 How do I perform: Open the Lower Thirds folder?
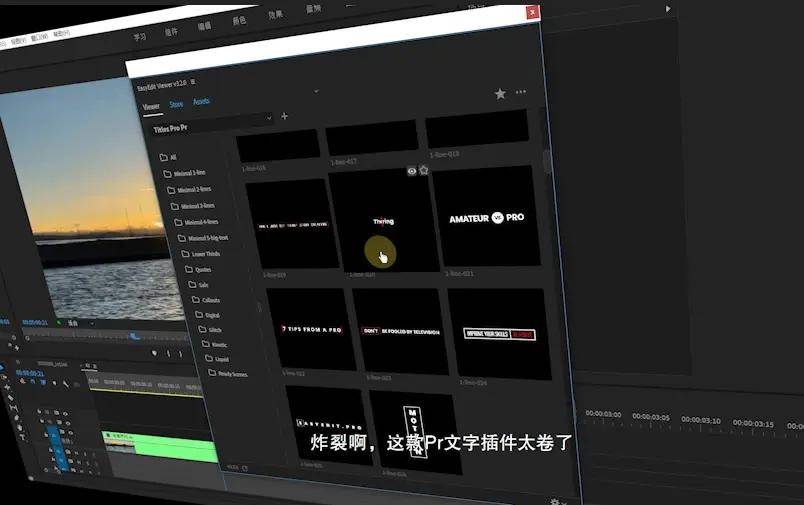pos(201,254)
